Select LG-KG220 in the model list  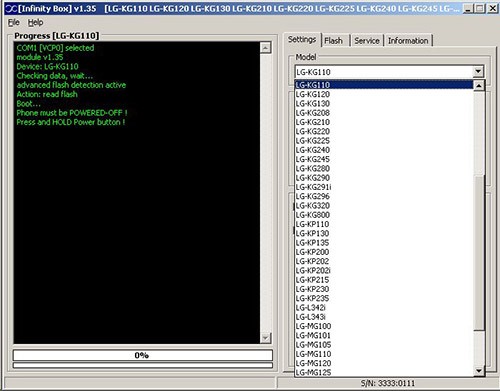pyautogui.click(x=384, y=131)
